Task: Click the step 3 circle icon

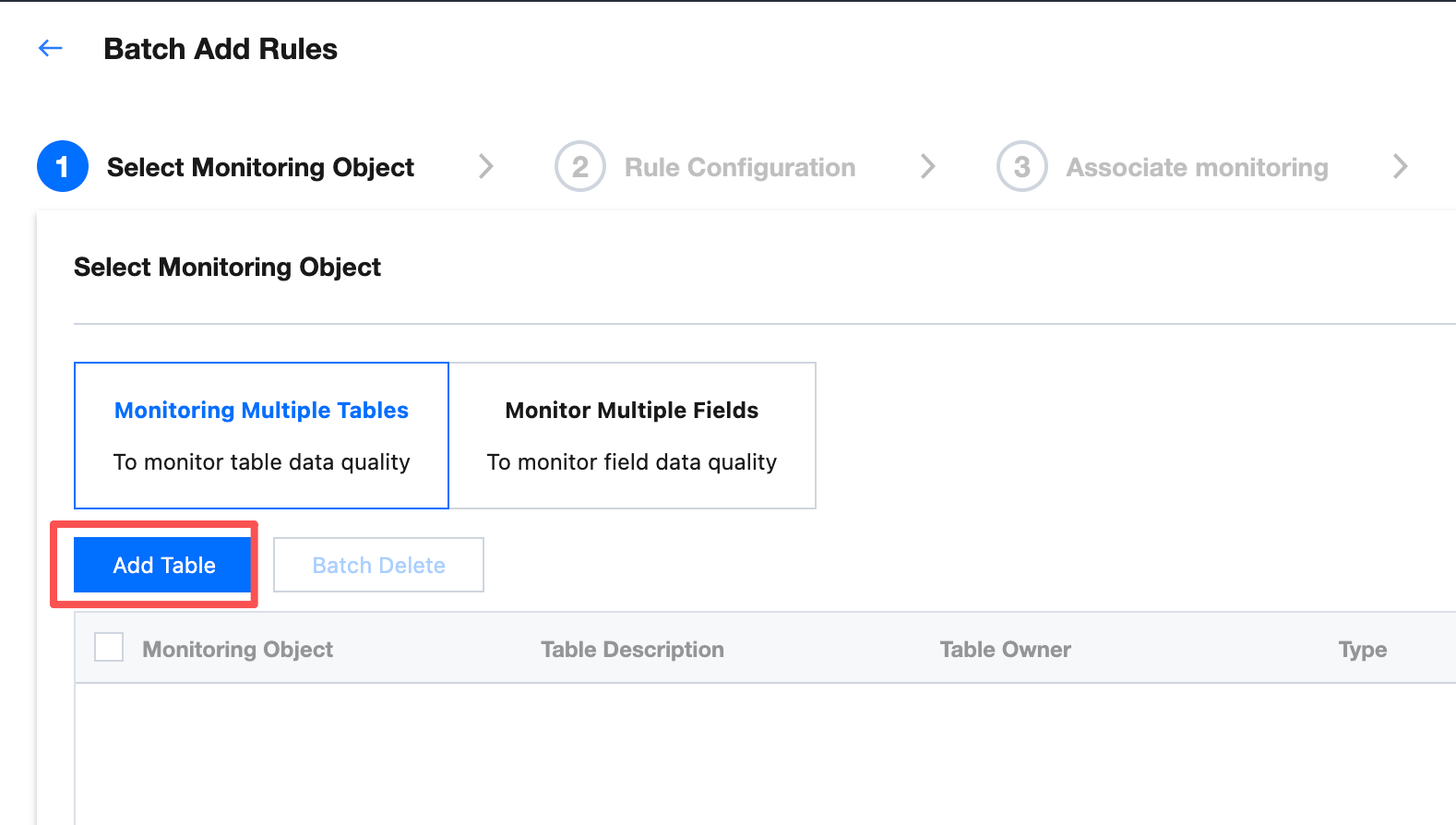Action: coord(1021,167)
